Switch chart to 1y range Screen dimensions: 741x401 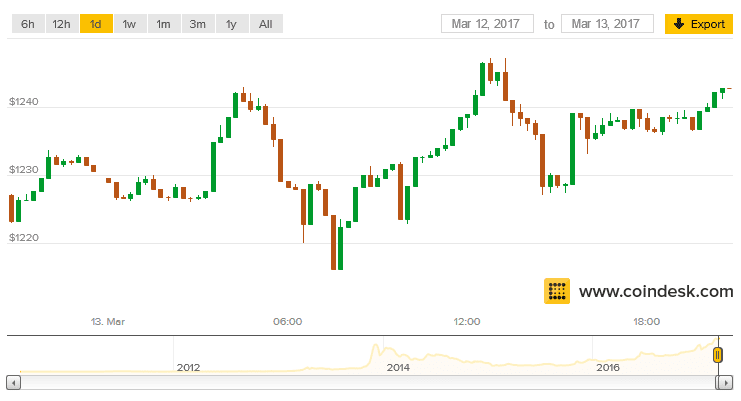(231, 23)
